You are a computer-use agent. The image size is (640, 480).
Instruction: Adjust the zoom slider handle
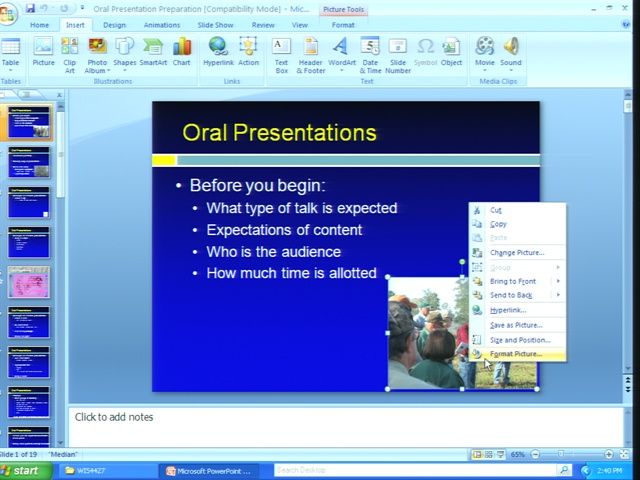[561, 454]
